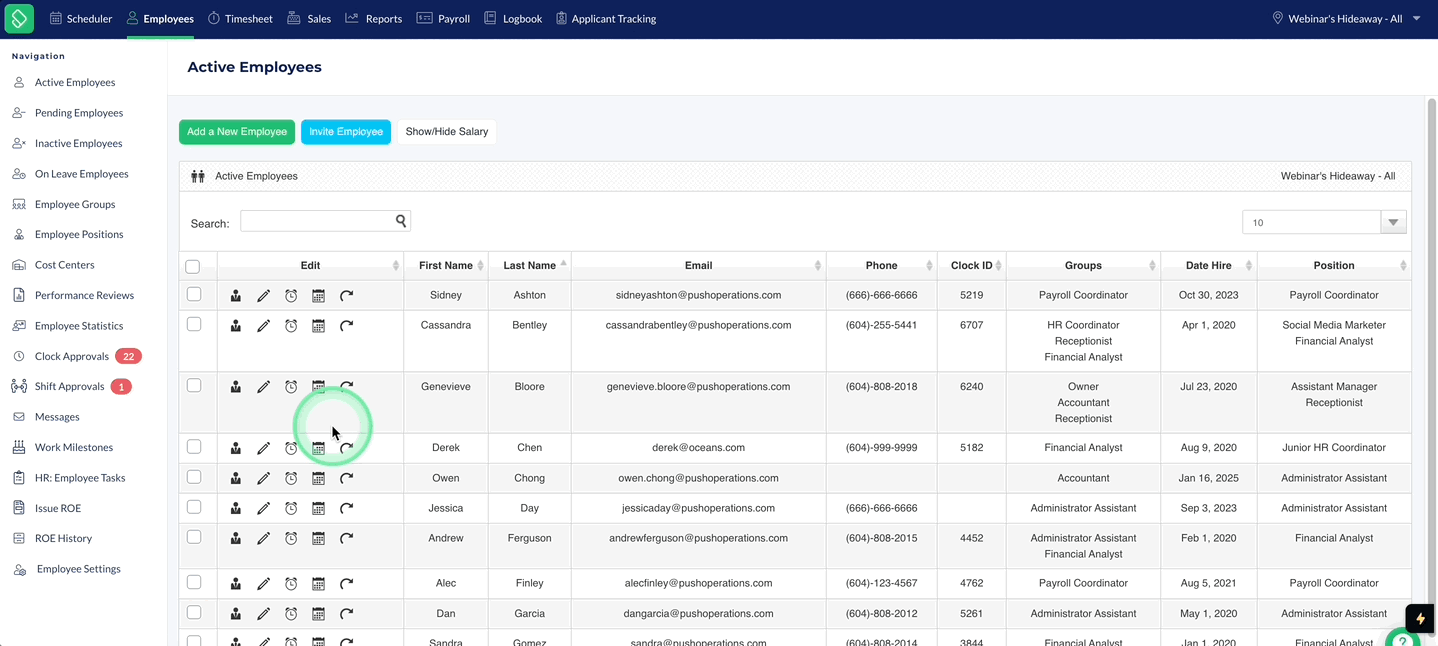This screenshot has width=1438, height=646.
Task: Click the Invite Employee button
Action: coord(346,132)
